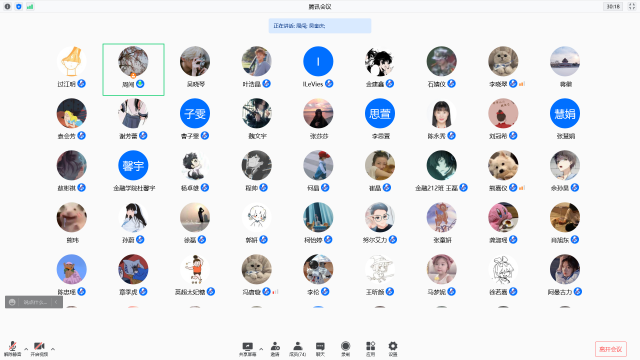Click the muted mic icon beside 金融212班 participant
Viewport: 640px width, 360px height.
[x=463, y=188]
